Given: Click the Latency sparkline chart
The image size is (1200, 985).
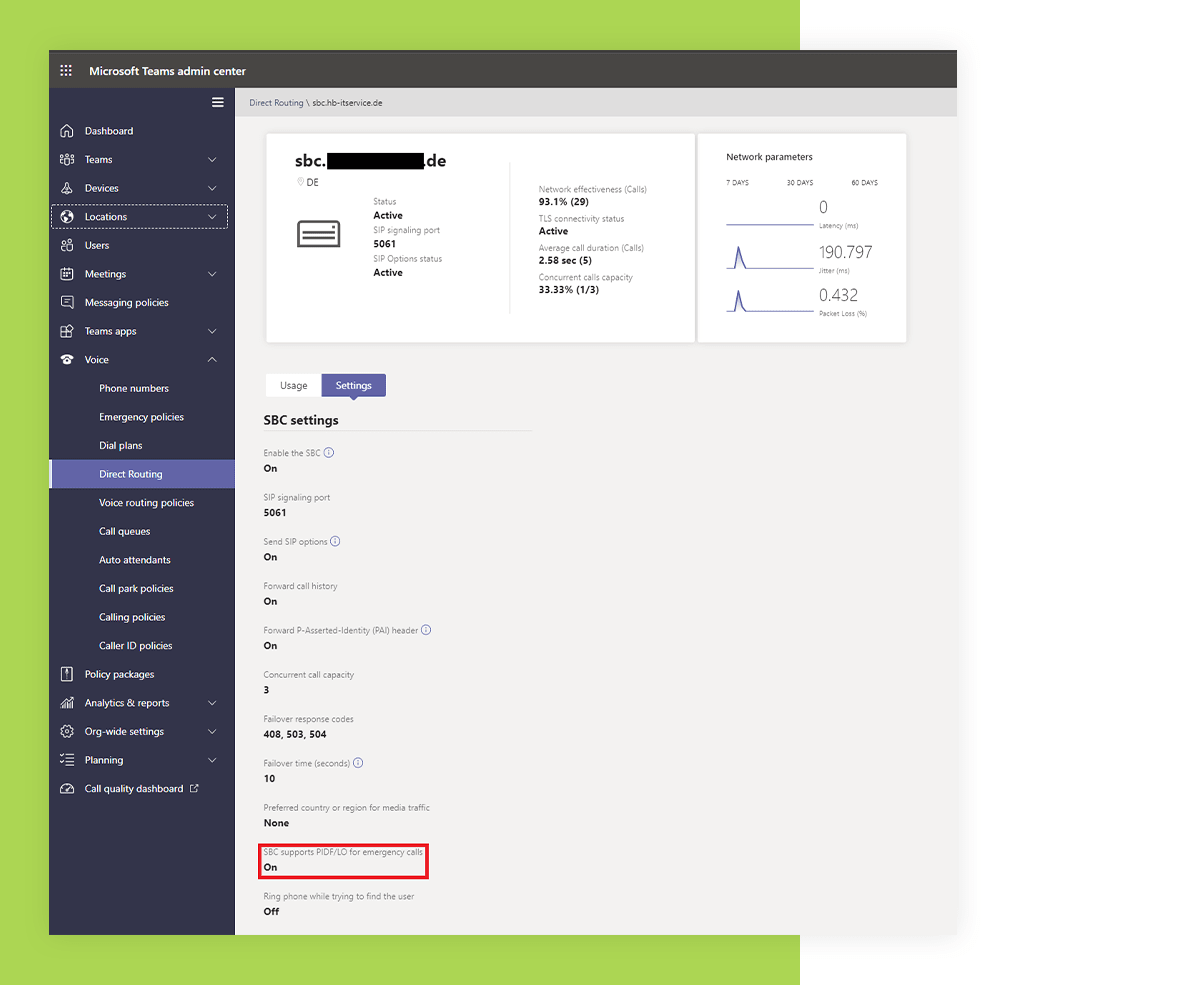Looking at the screenshot, I should pyautogui.click(x=769, y=223).
